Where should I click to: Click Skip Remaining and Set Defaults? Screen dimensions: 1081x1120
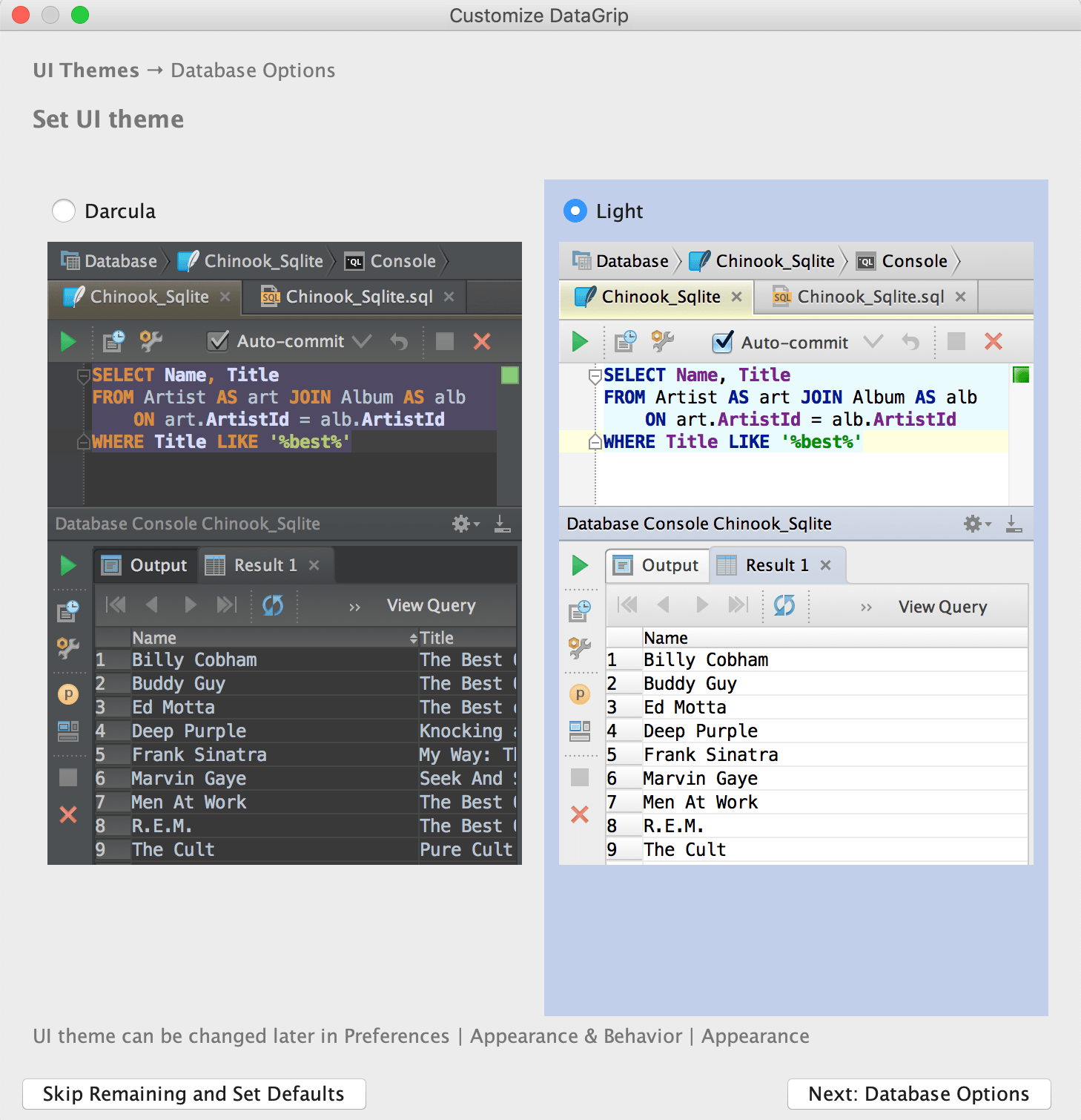point(194,1094)
